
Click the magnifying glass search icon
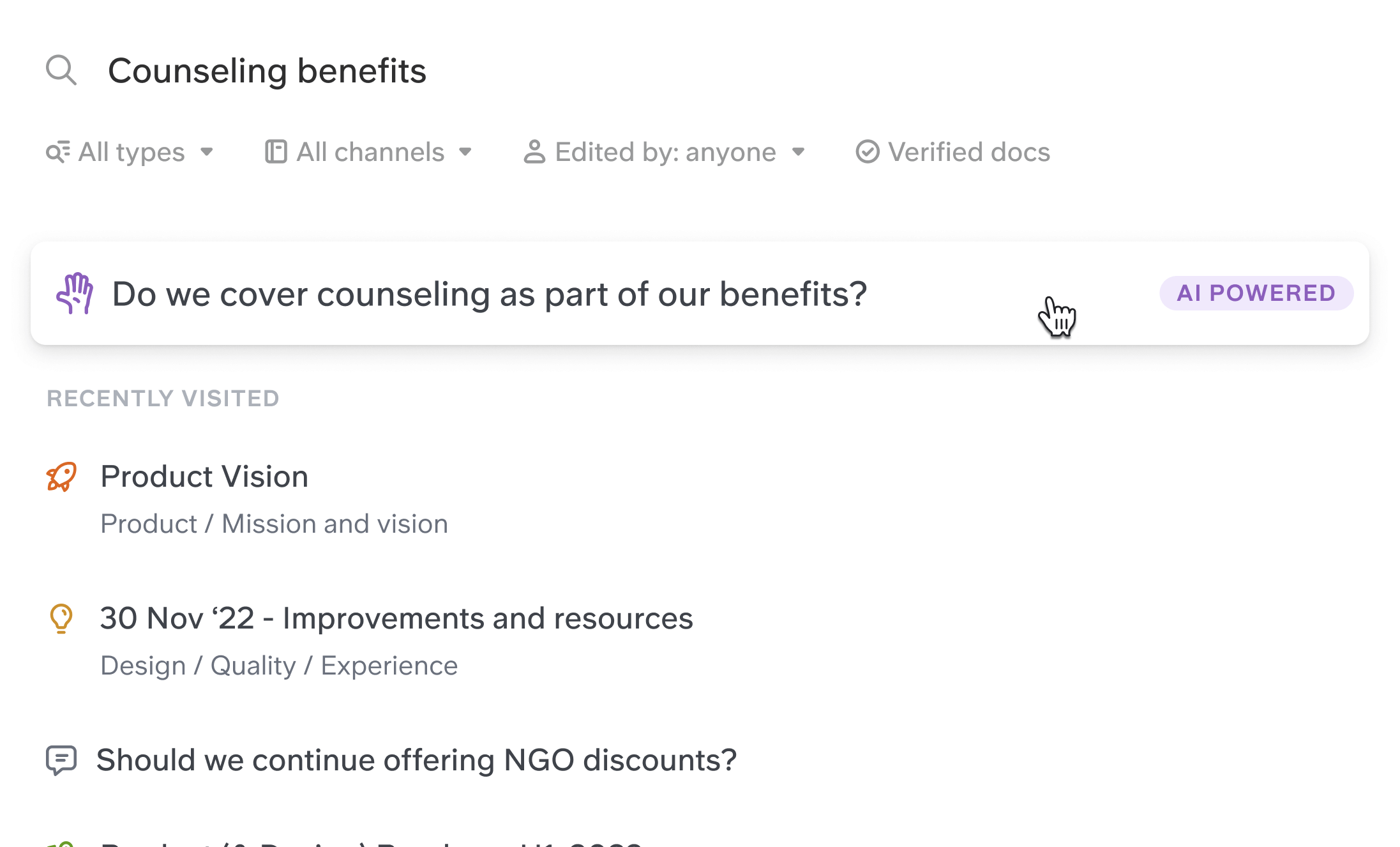click(x=61, y=70)
